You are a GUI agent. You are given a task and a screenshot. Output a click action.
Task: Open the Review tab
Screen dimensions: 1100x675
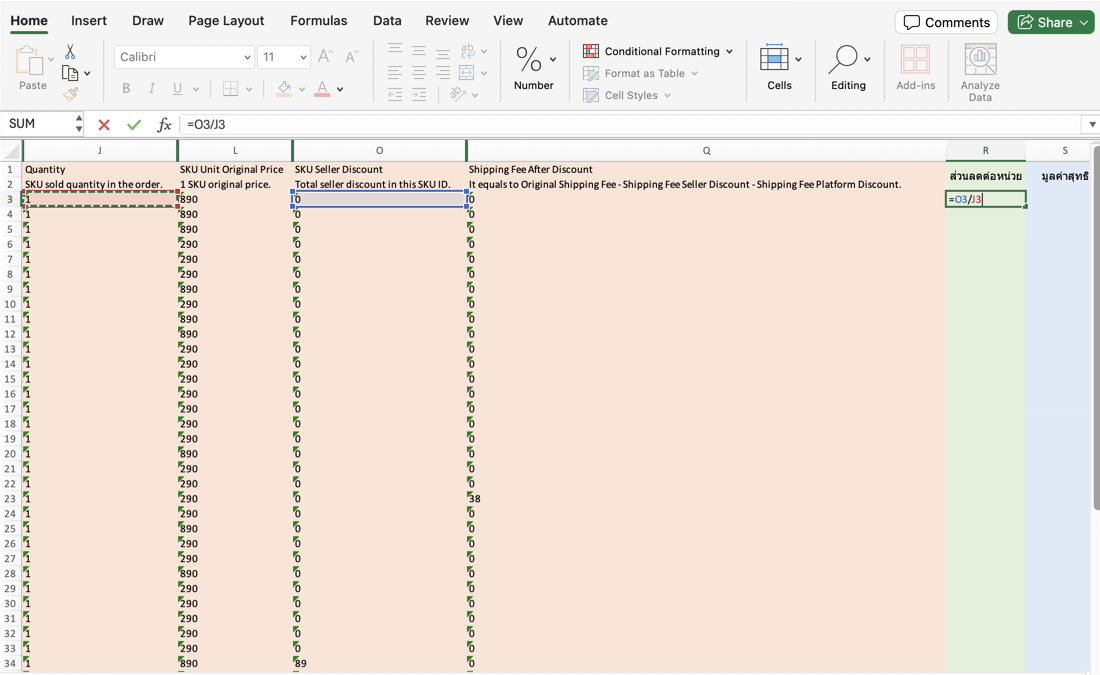coord(447,21)
